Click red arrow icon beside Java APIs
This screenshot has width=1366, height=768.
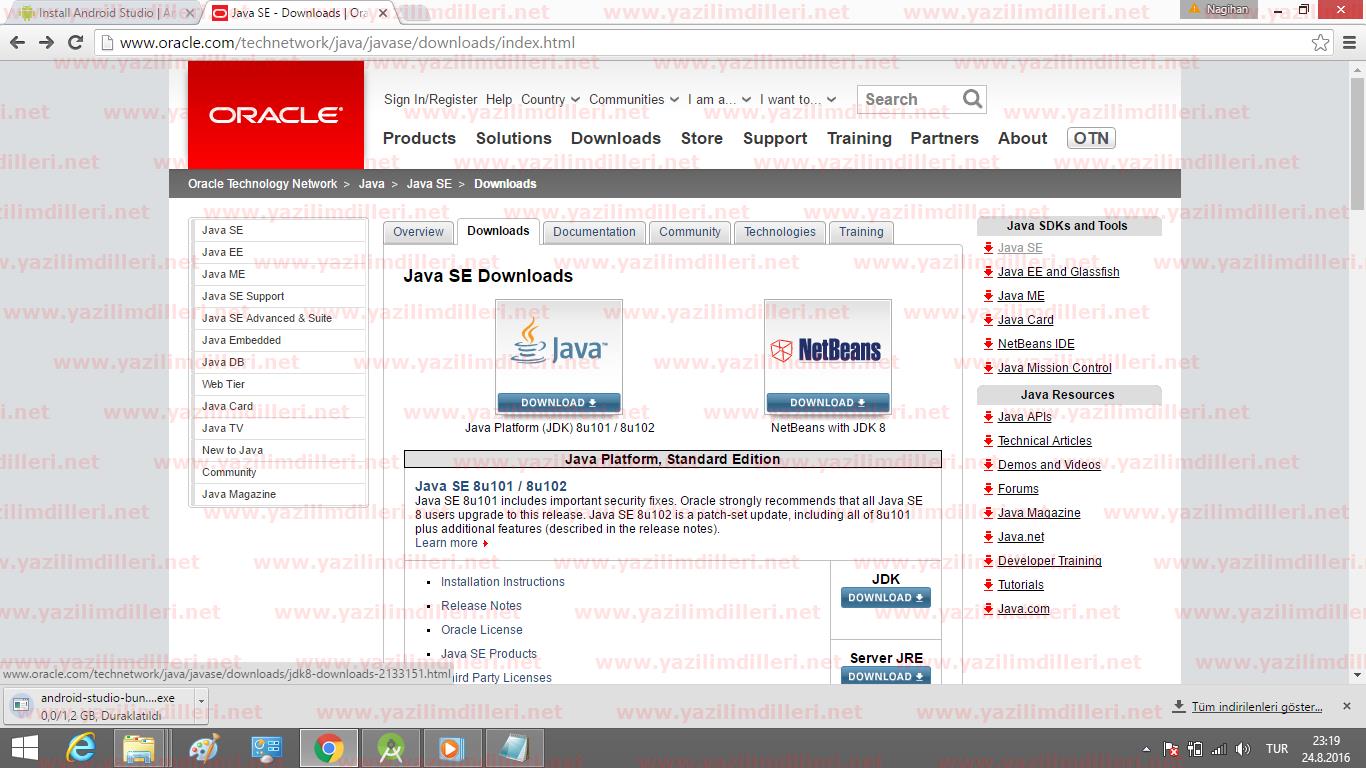[988, 417]
